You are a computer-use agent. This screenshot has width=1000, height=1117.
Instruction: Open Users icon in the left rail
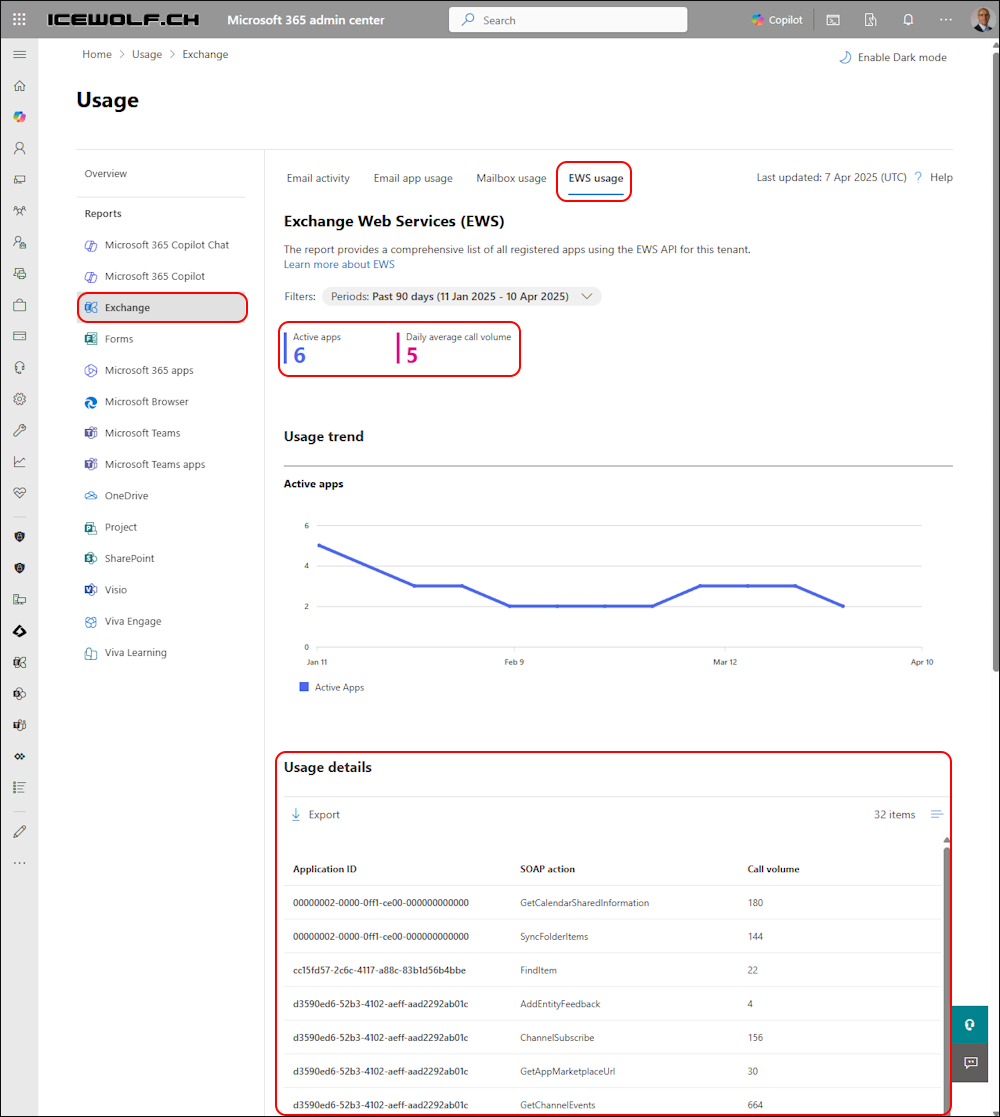pos(19,148)
